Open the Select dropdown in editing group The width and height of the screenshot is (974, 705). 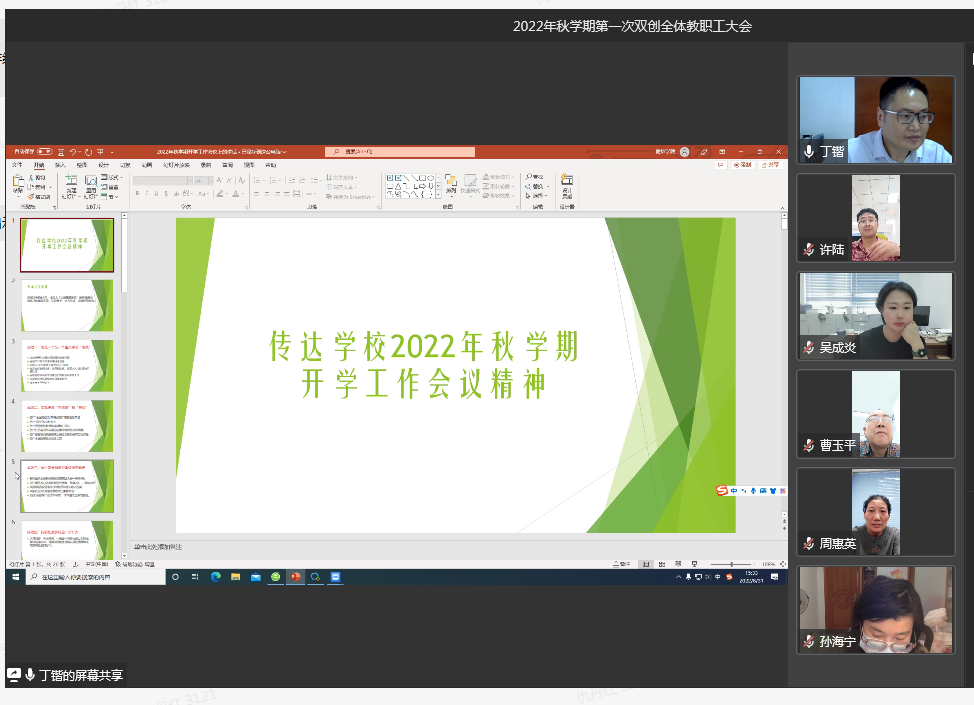538,196
